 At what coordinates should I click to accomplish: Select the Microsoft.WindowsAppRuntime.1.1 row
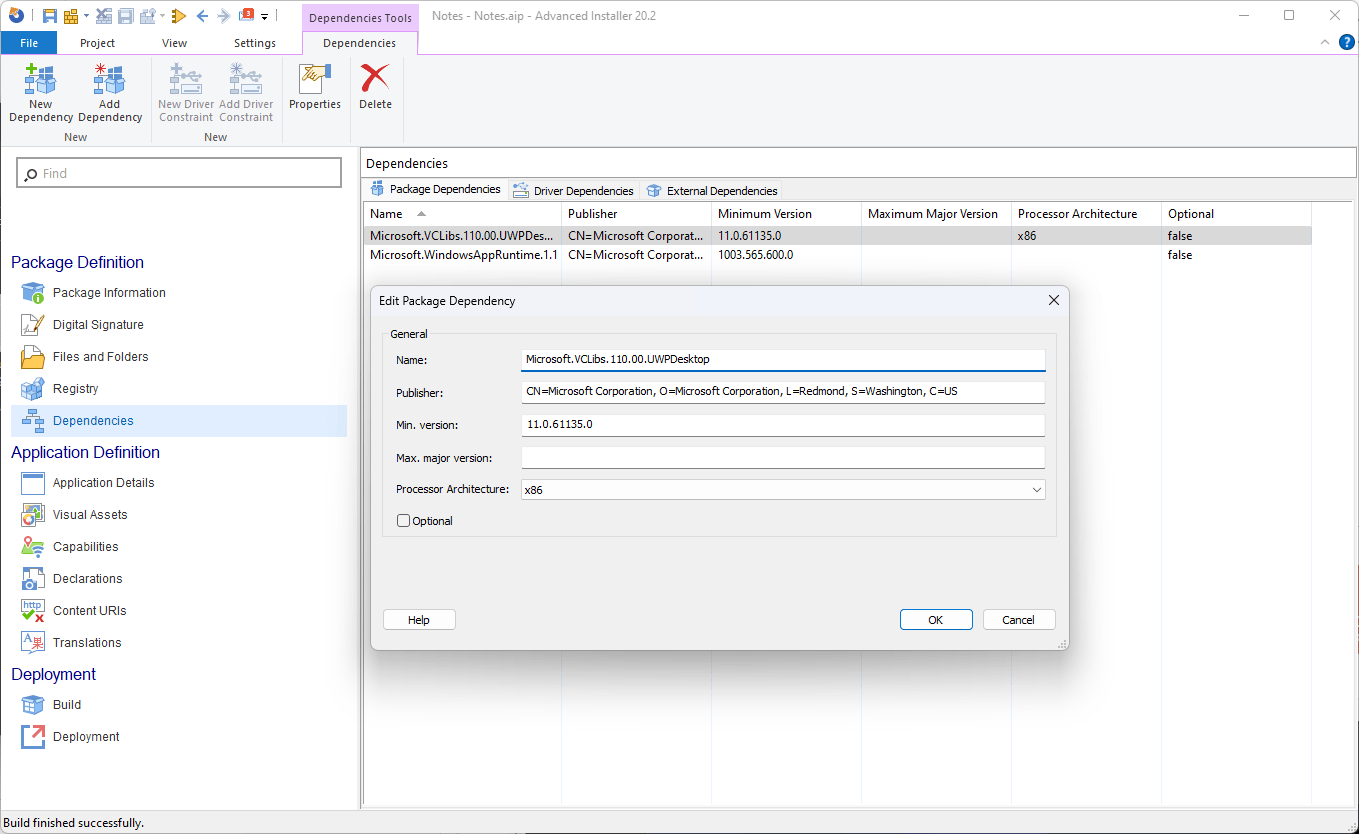(838, 255)
